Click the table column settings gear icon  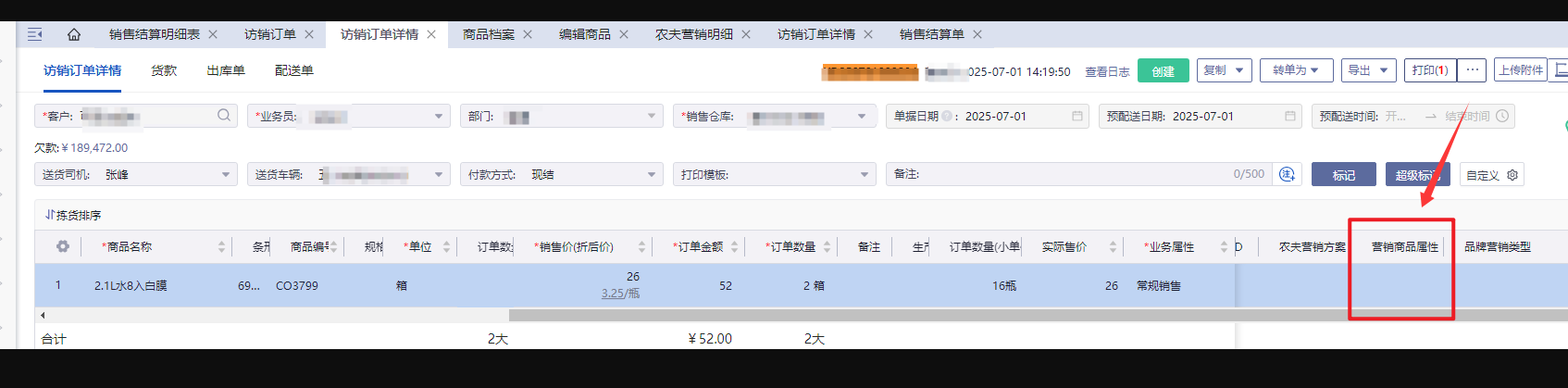pyautogui.click(x=62, y=247)
